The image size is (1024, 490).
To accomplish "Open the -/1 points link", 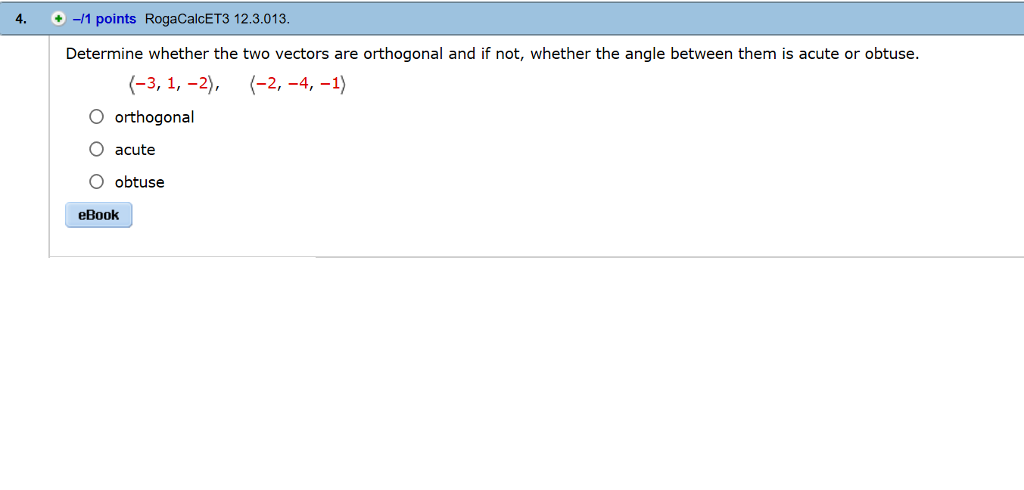I will click(105, 19).
